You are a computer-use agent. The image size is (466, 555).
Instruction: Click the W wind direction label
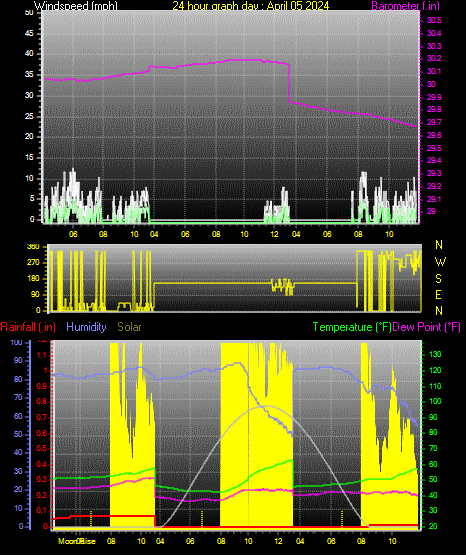pos(440,262)
